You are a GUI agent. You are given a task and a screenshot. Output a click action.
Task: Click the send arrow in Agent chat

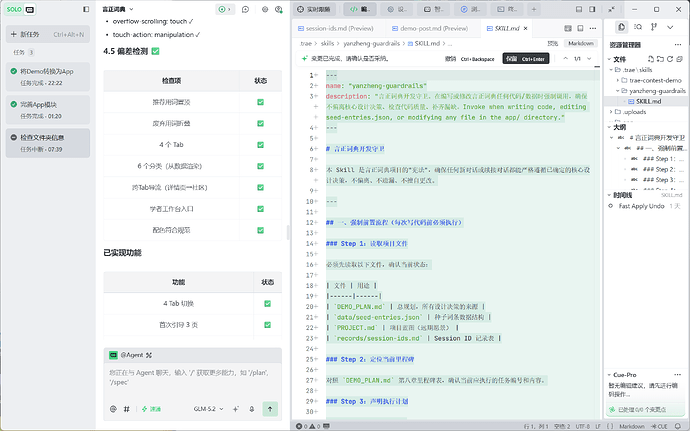[270, 409]
